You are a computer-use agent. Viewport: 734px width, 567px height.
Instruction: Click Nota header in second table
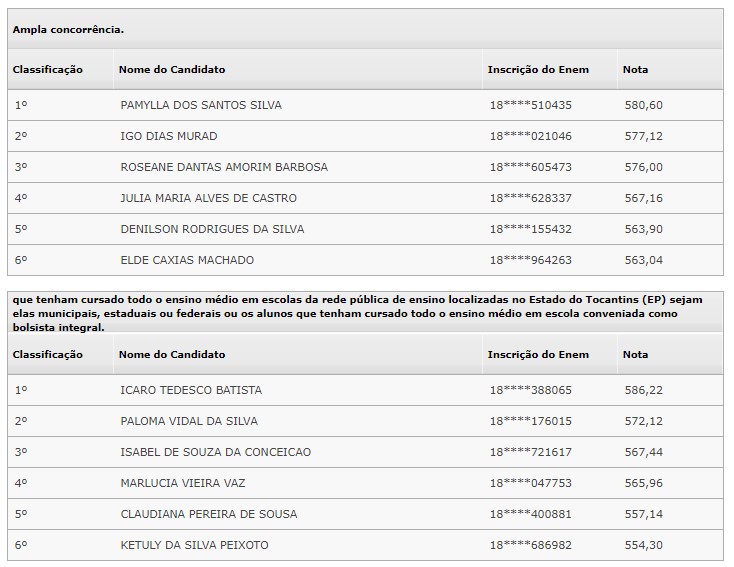[x=635, y=354]
